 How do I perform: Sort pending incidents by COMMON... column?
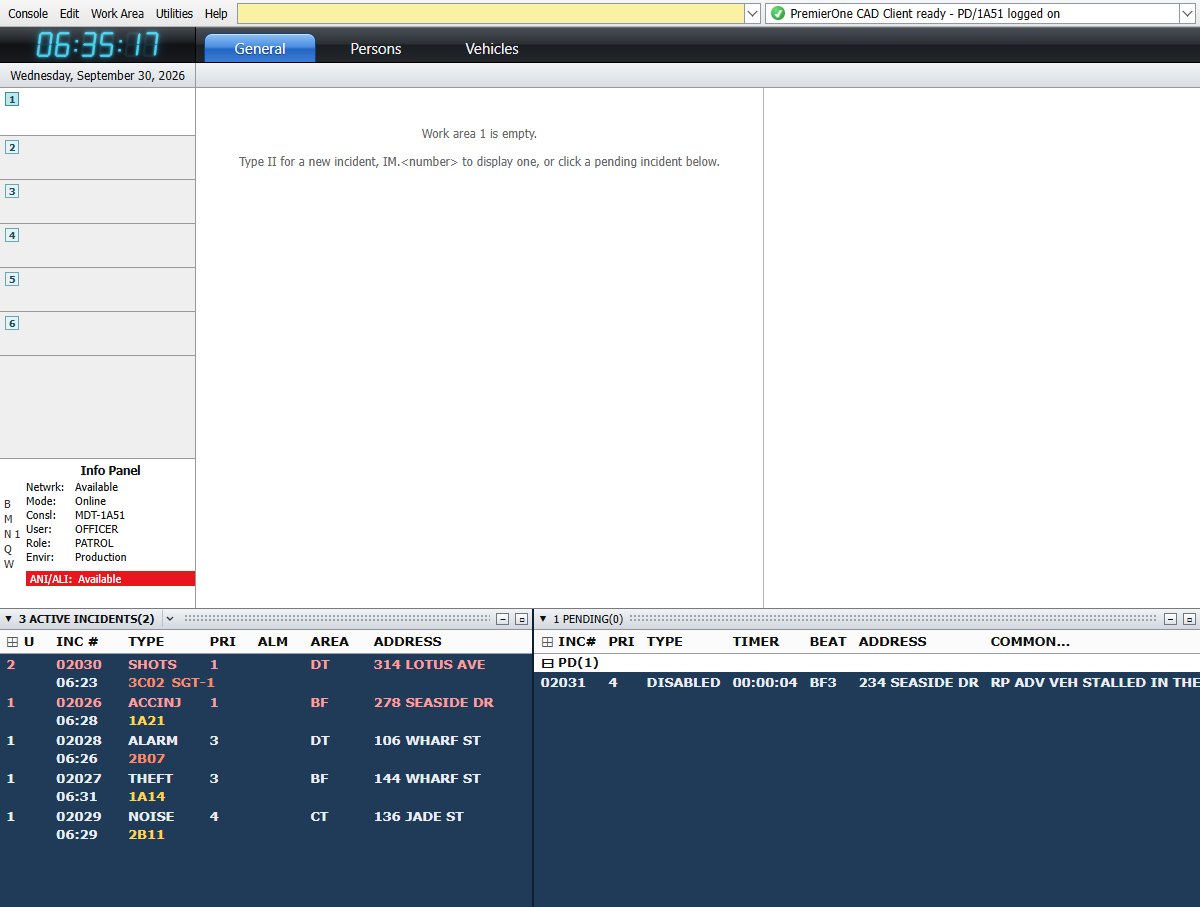[x=1030, y=642]
